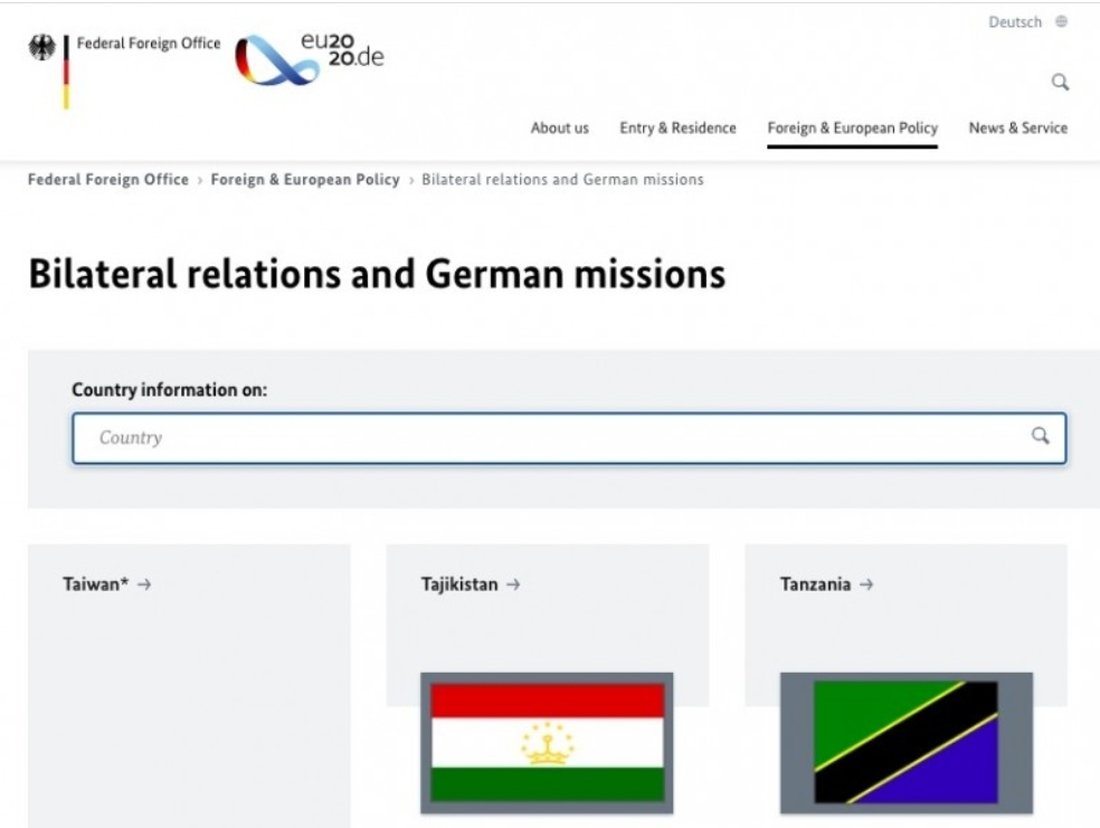The image size is (1100, 828).
Task: Focus the Country search input field
Action: [x=550, y=438]
